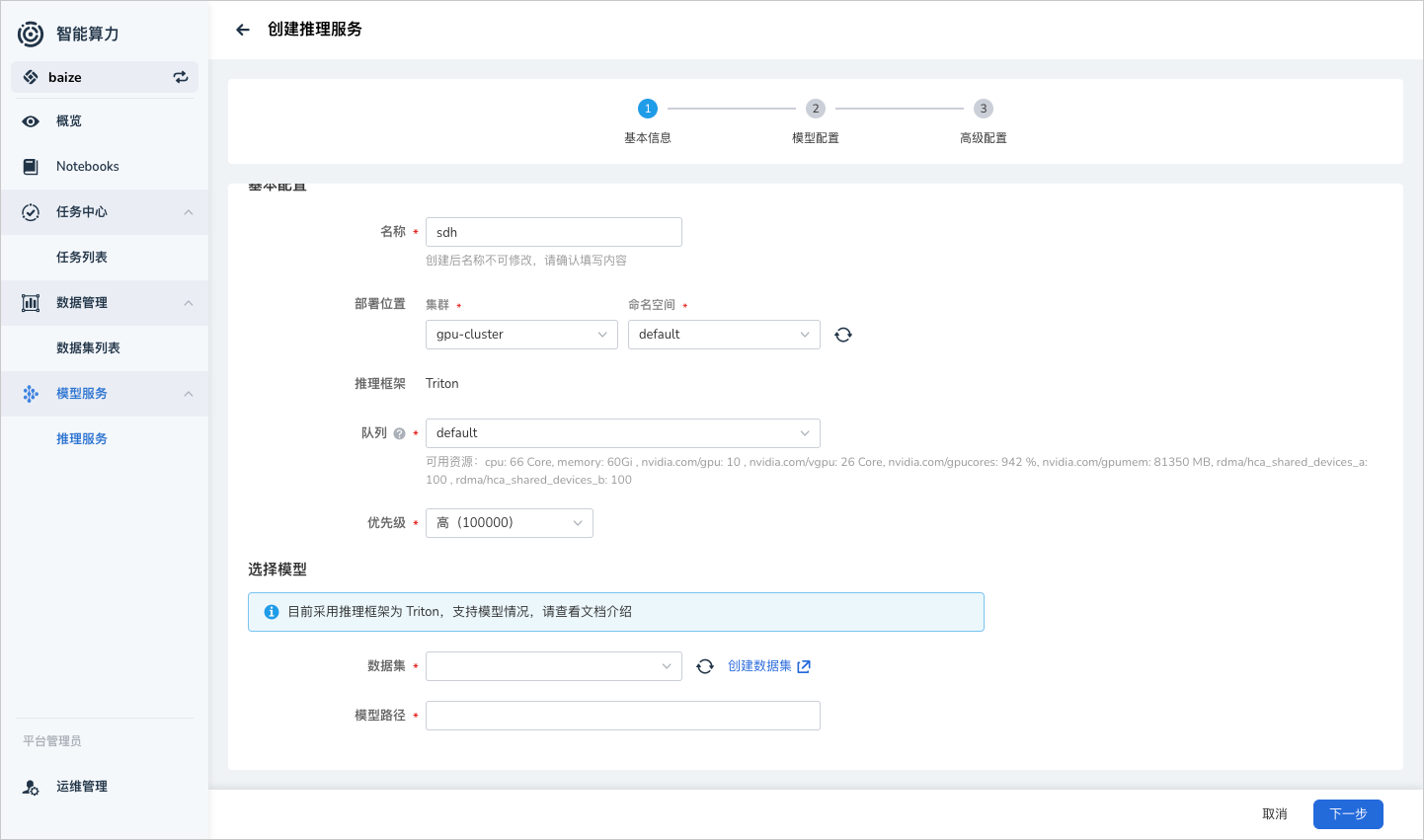Click the 模型路径 input field
The width and height of the screenshot is (1424, 840).
click(623, 716)
